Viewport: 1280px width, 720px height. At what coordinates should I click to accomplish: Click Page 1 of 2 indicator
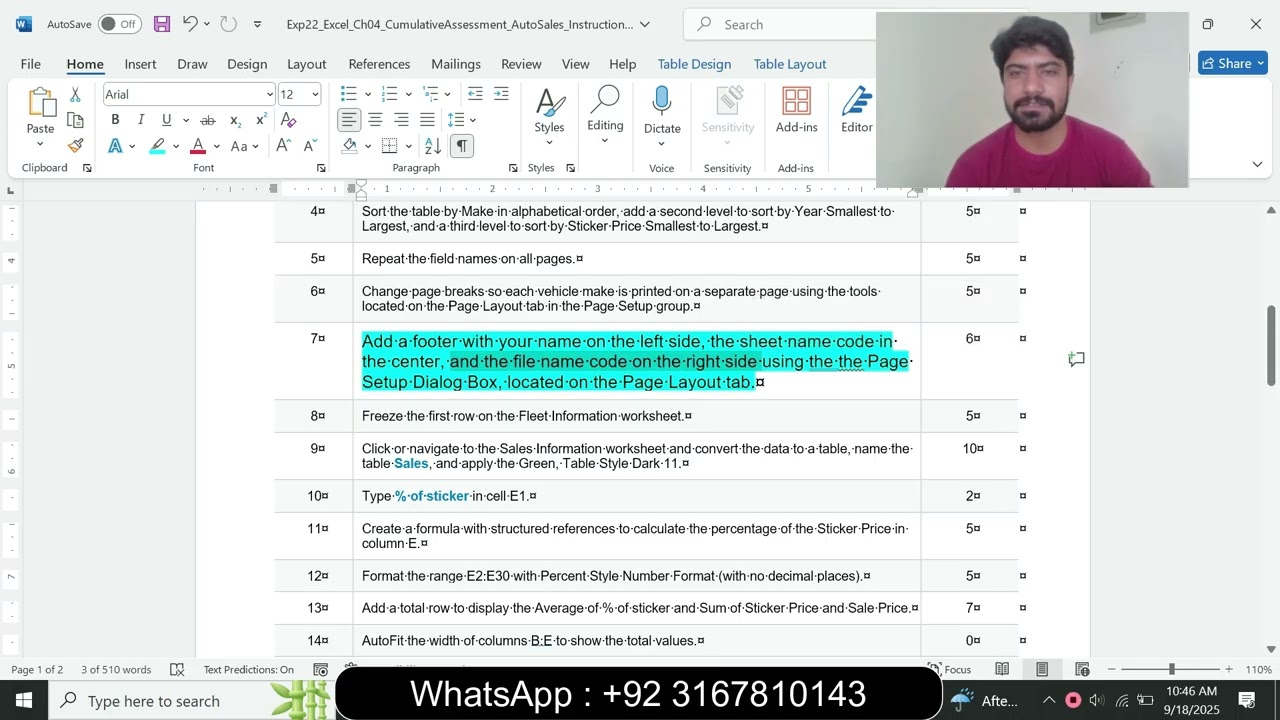point(37,669)
